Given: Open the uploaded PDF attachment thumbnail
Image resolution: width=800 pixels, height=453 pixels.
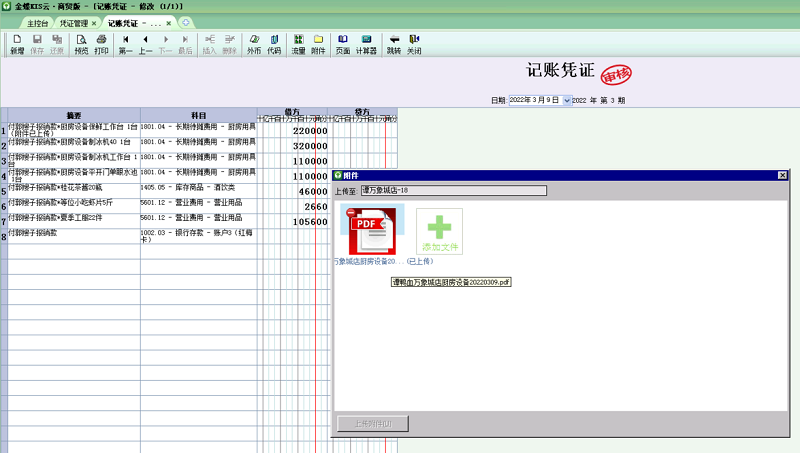Looking at the screenshot, I should (371, 231).
